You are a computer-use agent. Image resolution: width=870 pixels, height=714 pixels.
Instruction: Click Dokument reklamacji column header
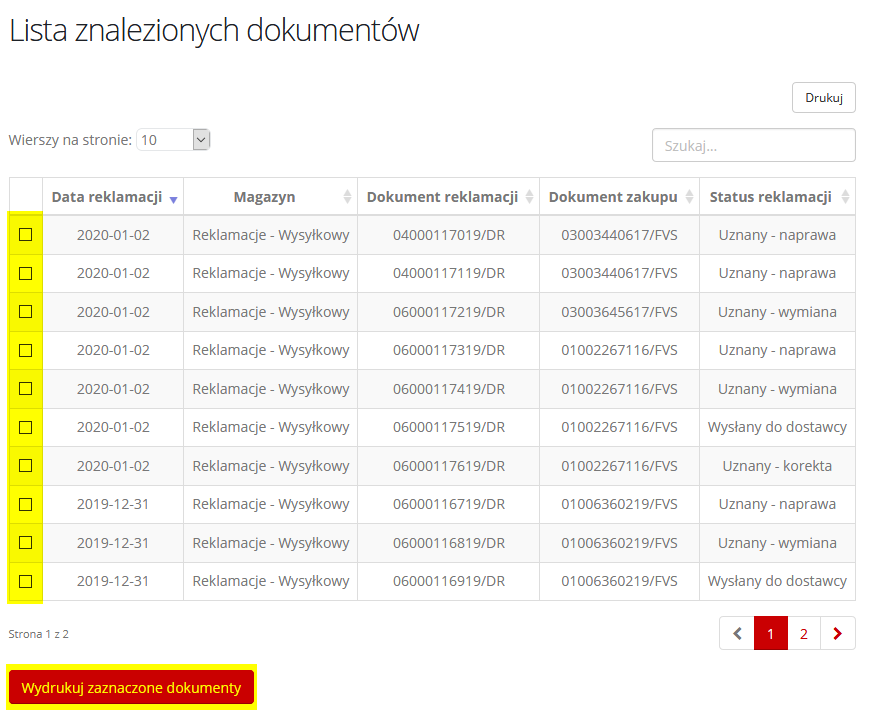448,197
